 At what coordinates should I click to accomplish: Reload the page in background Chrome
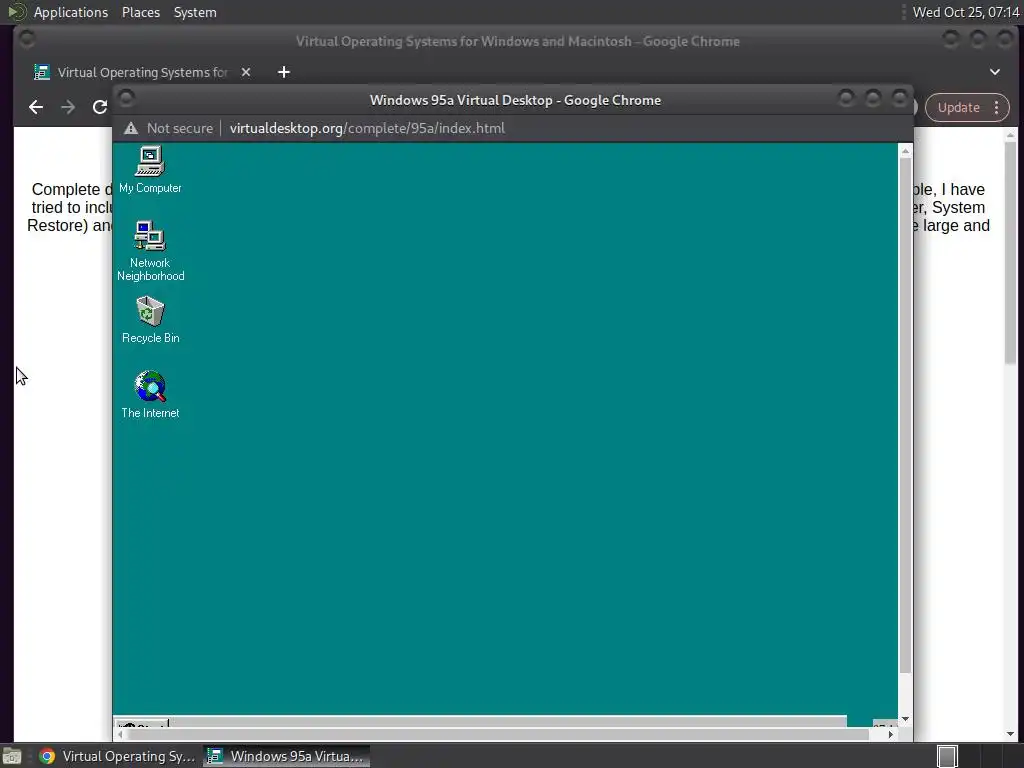tap(99, 107)
